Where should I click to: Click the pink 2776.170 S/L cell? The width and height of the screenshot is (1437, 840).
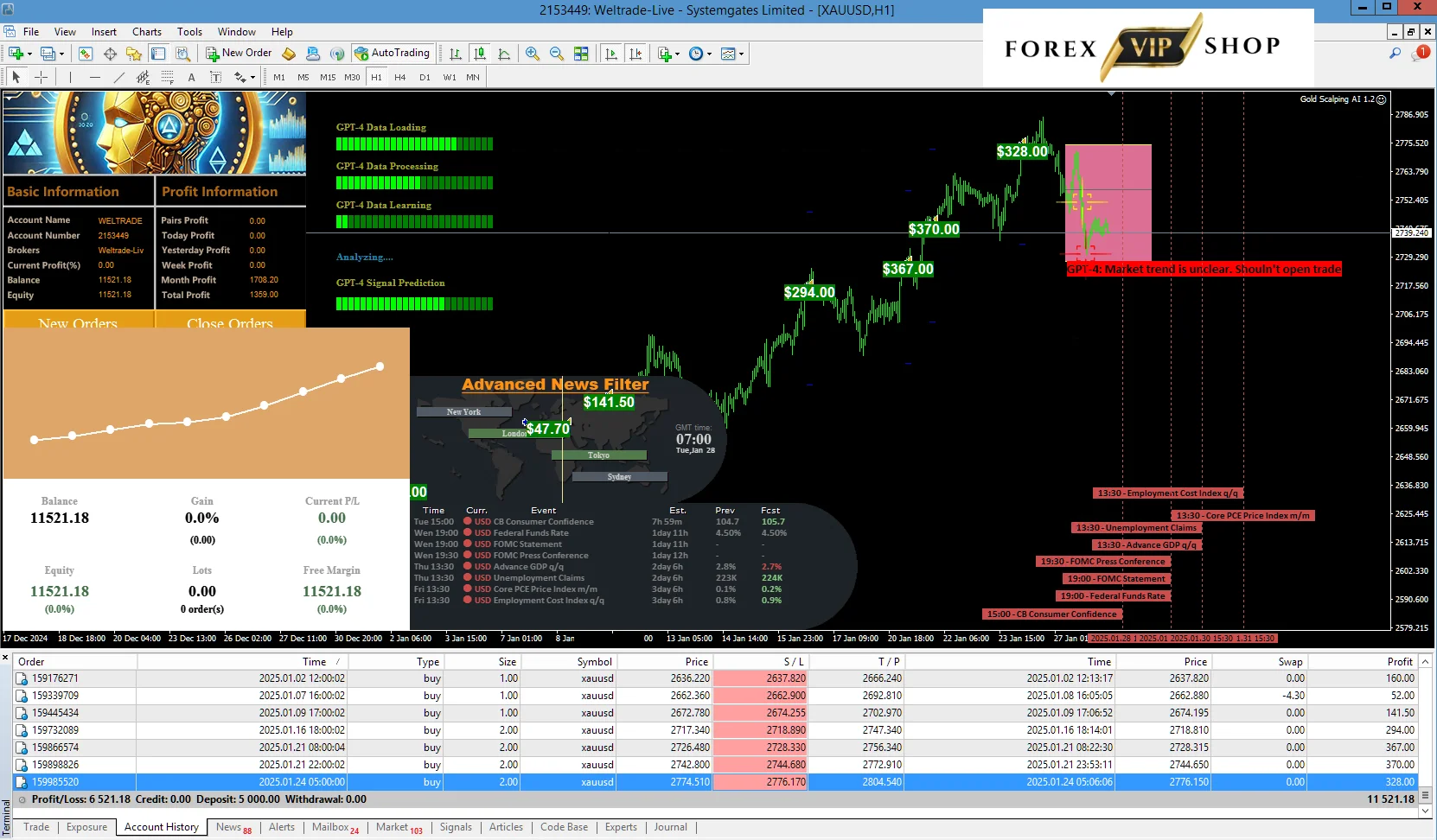[x=758, y=782]
